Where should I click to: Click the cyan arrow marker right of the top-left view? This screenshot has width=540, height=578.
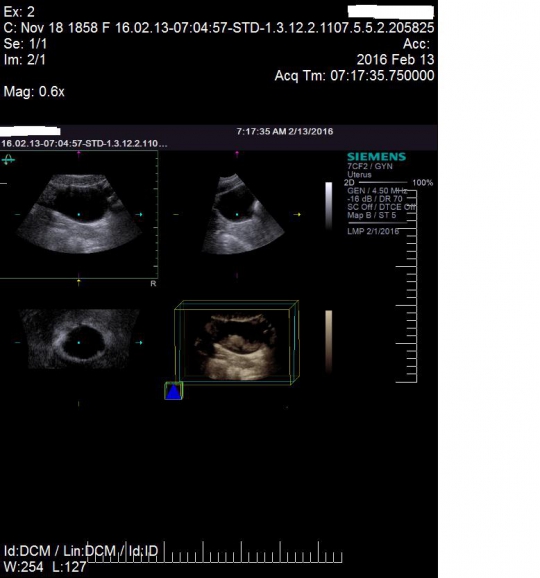[139, 214]
